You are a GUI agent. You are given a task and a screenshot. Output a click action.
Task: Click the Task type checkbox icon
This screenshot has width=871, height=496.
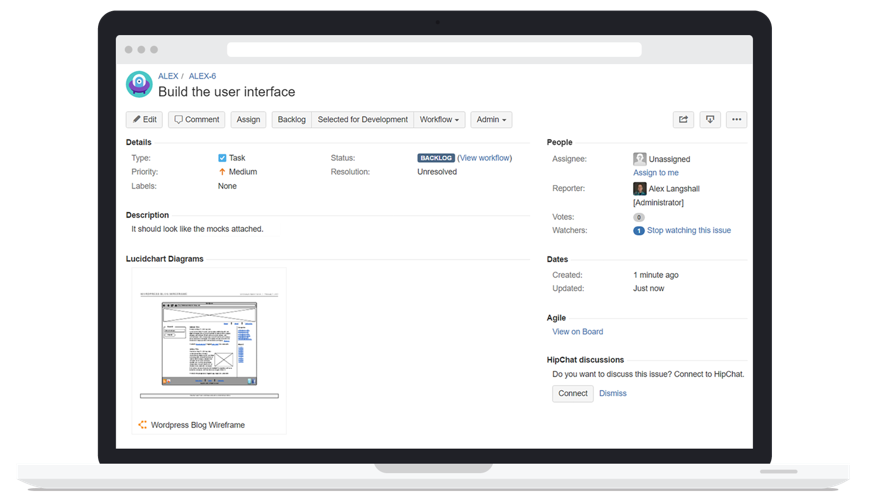[x=222, y=158]
